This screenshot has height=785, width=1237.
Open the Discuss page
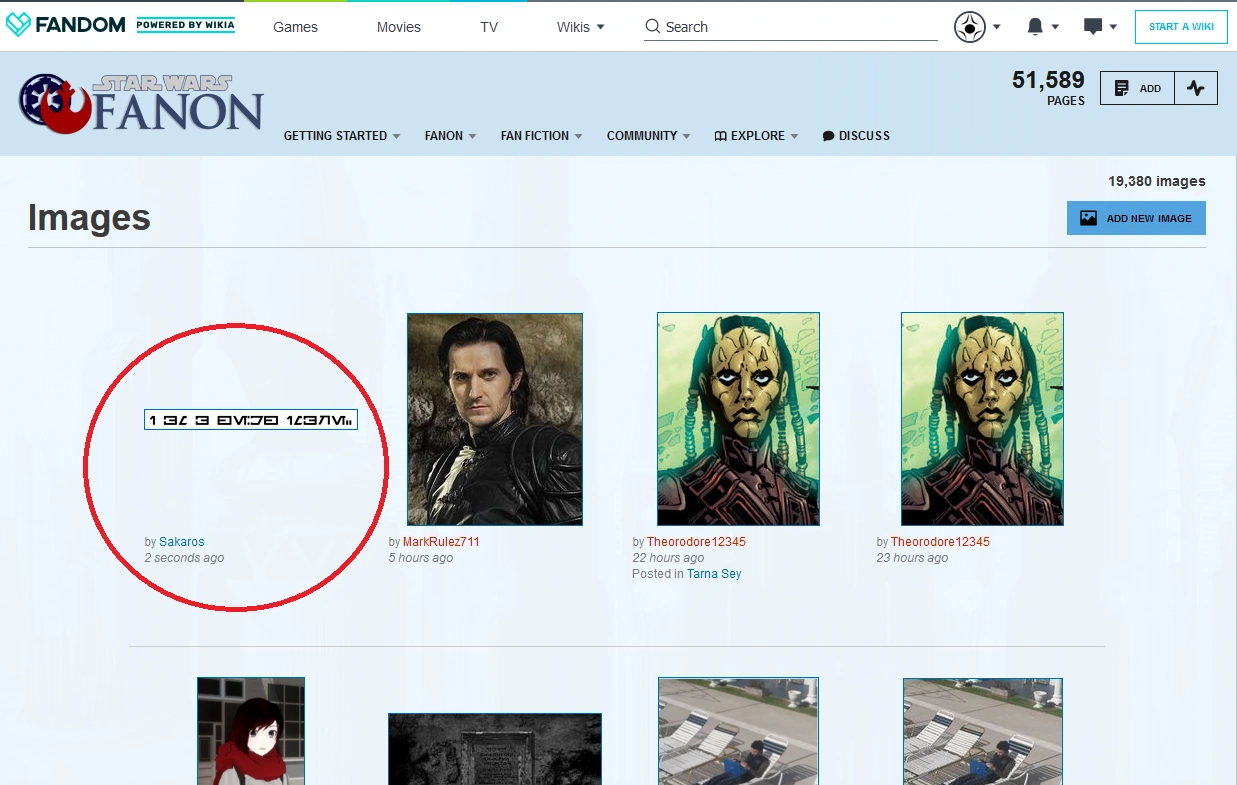tap(856, 136)
